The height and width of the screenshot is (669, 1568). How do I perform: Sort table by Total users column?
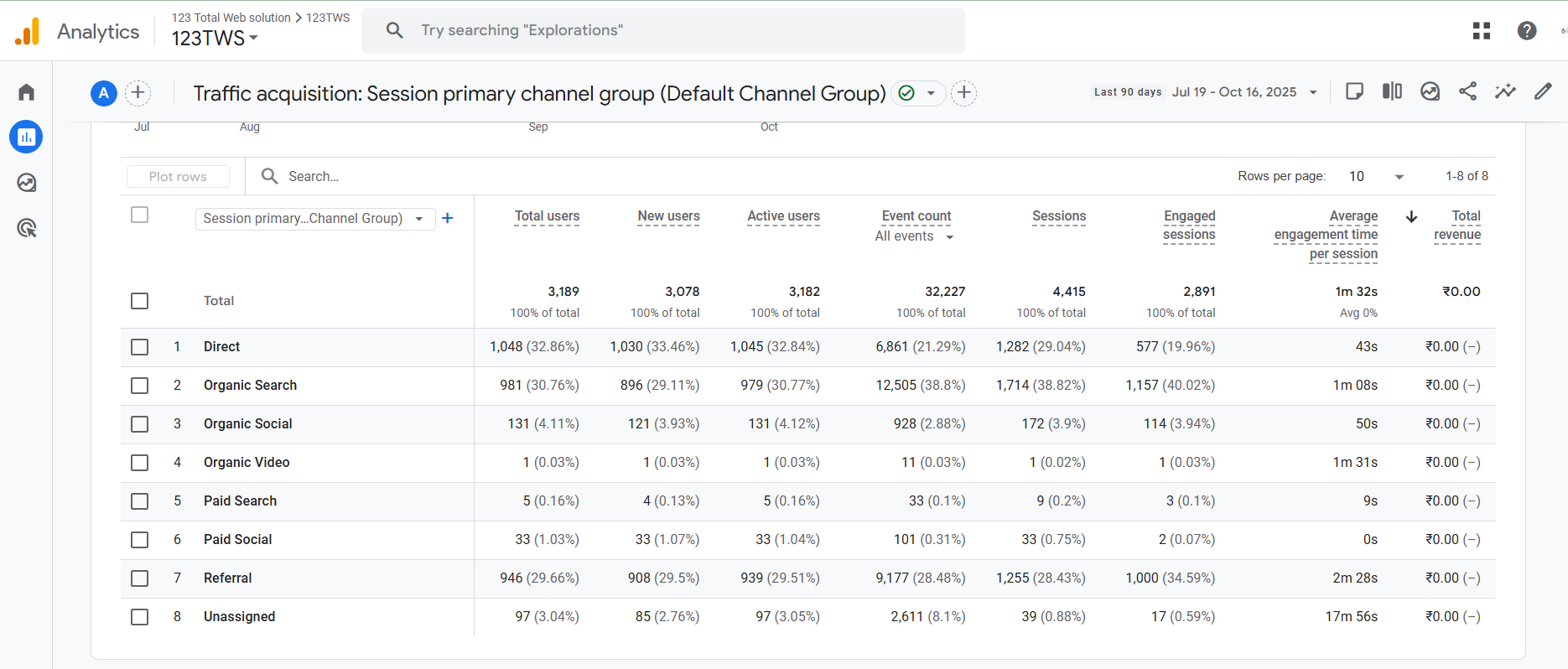coord(547,216)
